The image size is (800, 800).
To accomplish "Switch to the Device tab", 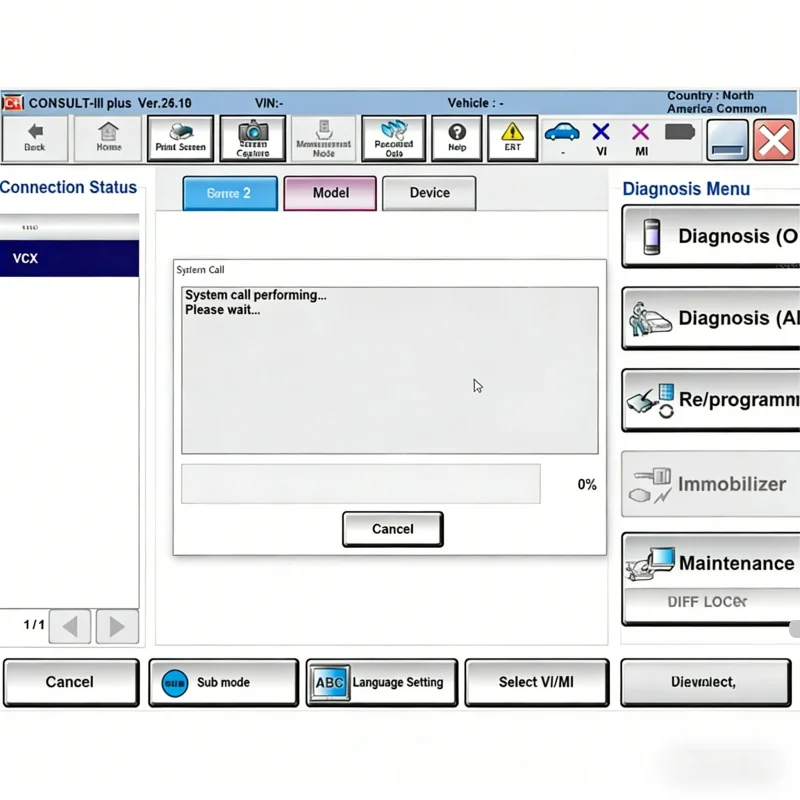I will click(x=429, y=193).
